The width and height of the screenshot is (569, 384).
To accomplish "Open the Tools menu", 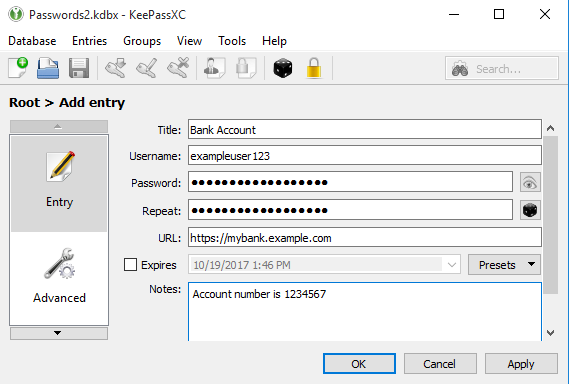I will 232,41.
